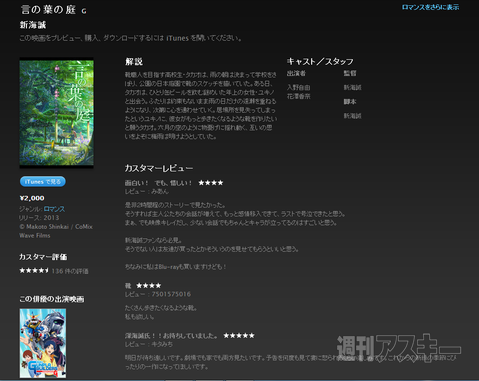The image size is (479, 381).
Task: Click the four-star rating of first review
Action: [x=211, y=183]
